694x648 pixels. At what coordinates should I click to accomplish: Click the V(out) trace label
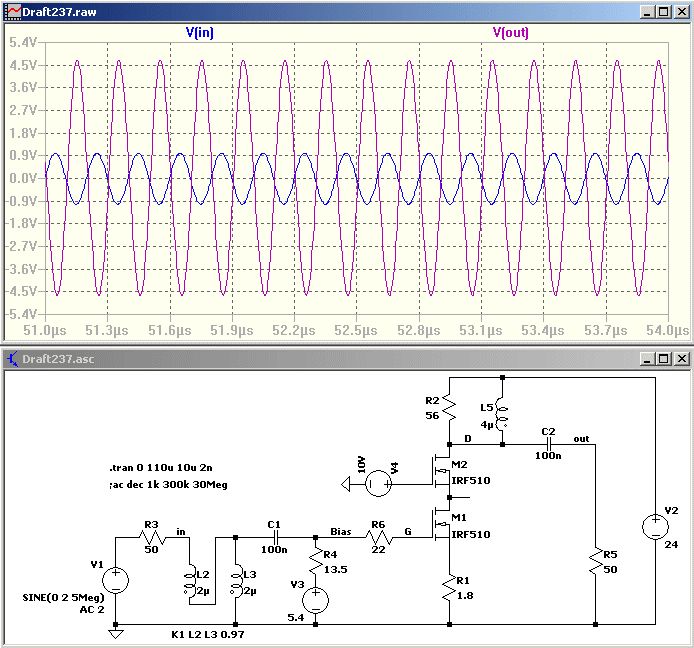pos(511,32)
